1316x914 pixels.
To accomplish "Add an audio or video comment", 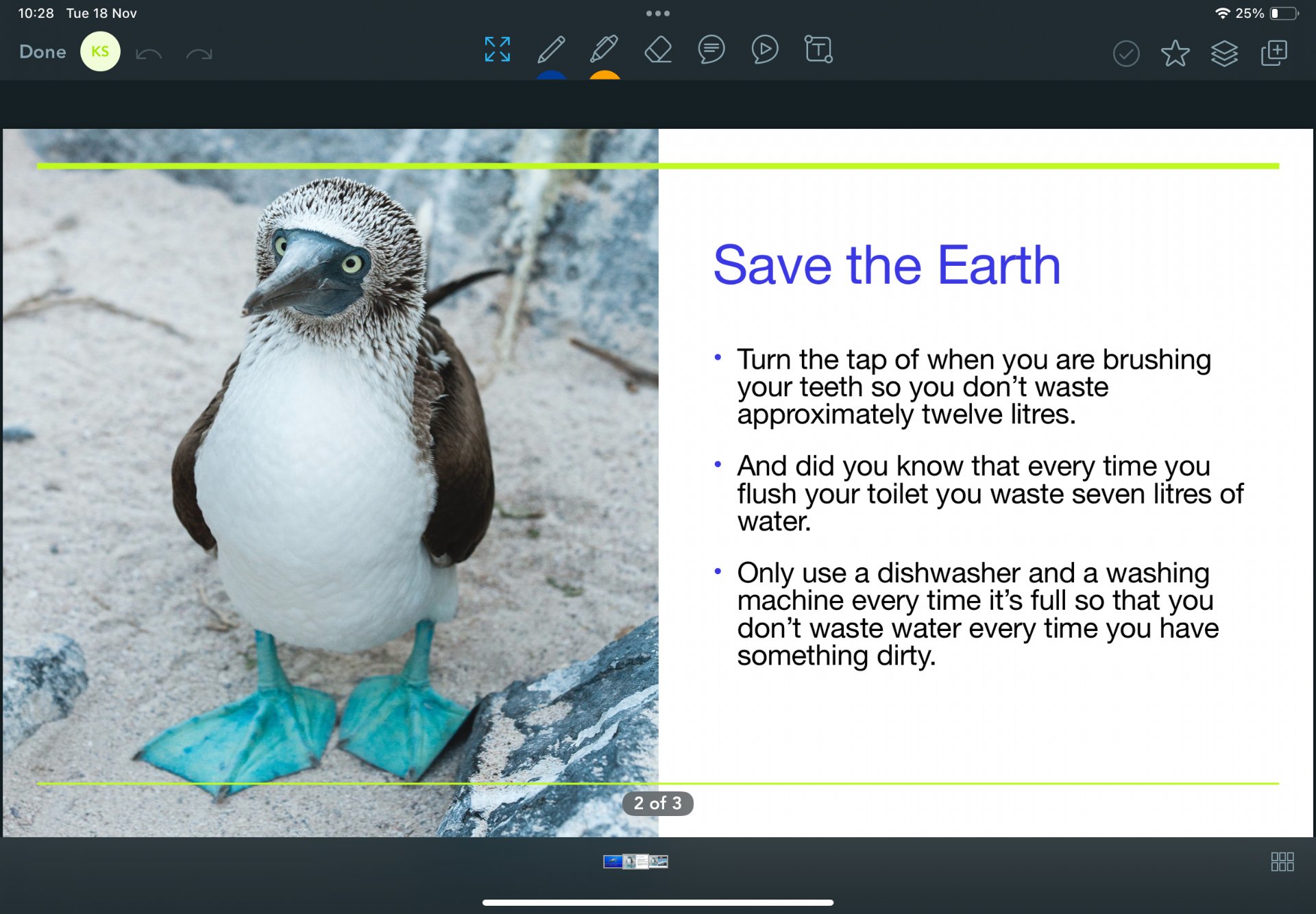I will point(764,50).
